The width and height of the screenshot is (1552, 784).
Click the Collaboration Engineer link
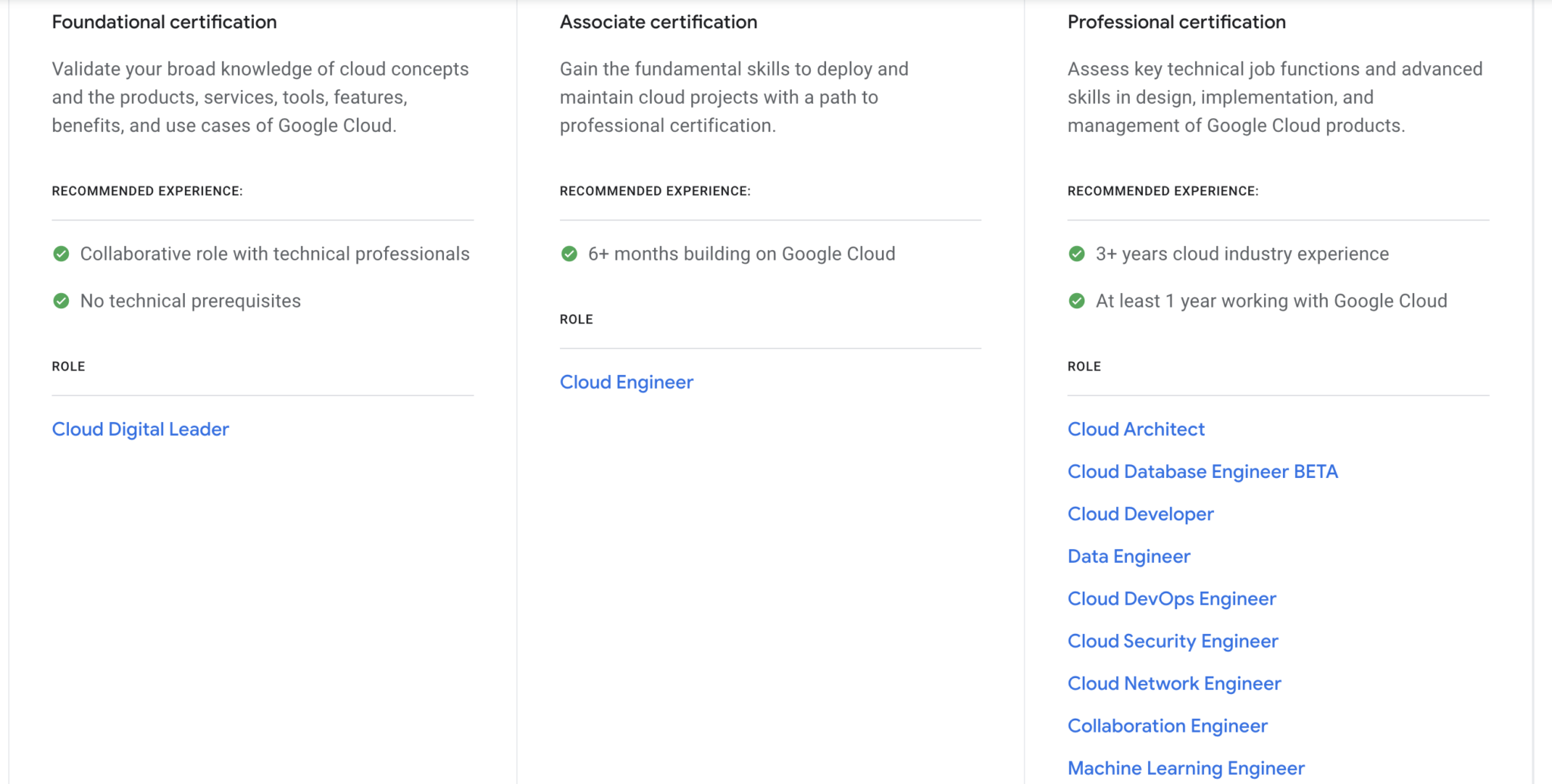pyautogui.click(x=1167, y=726)
